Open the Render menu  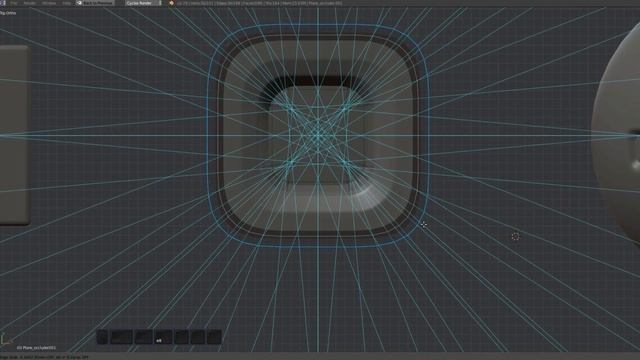pyautogui.click(x=29, y=3)
